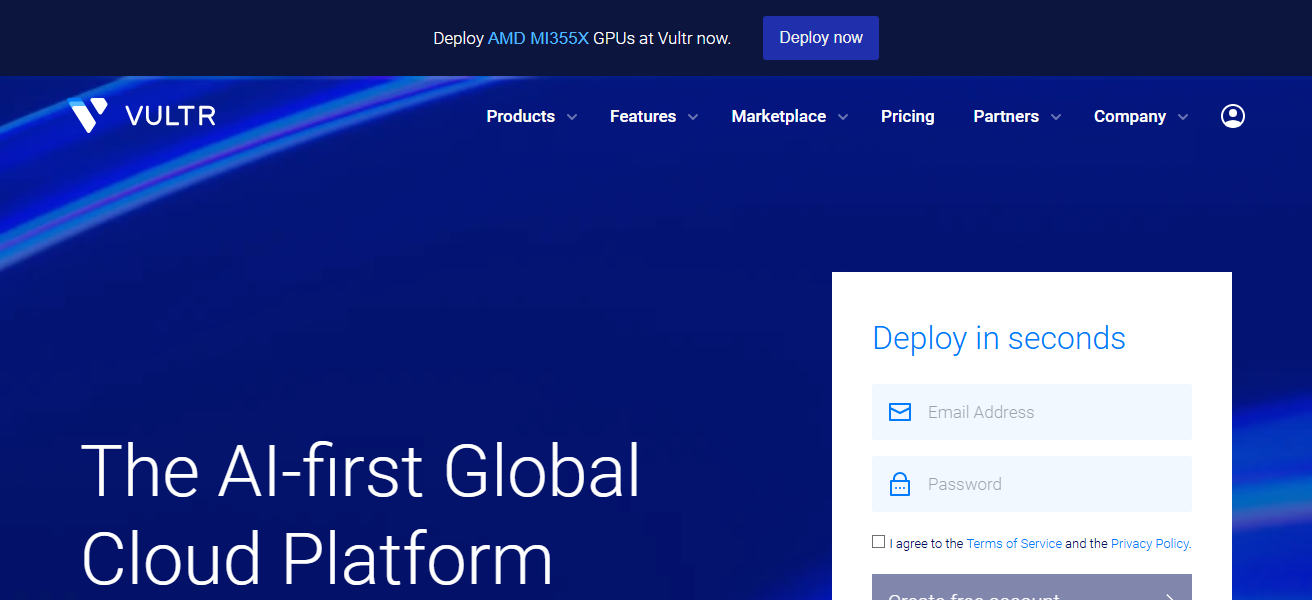Image resolution: width=1312 pixels, height=600 pixels.
Task: Expand the Marketplace dropdown chevron
Action: tap(843, 117)
